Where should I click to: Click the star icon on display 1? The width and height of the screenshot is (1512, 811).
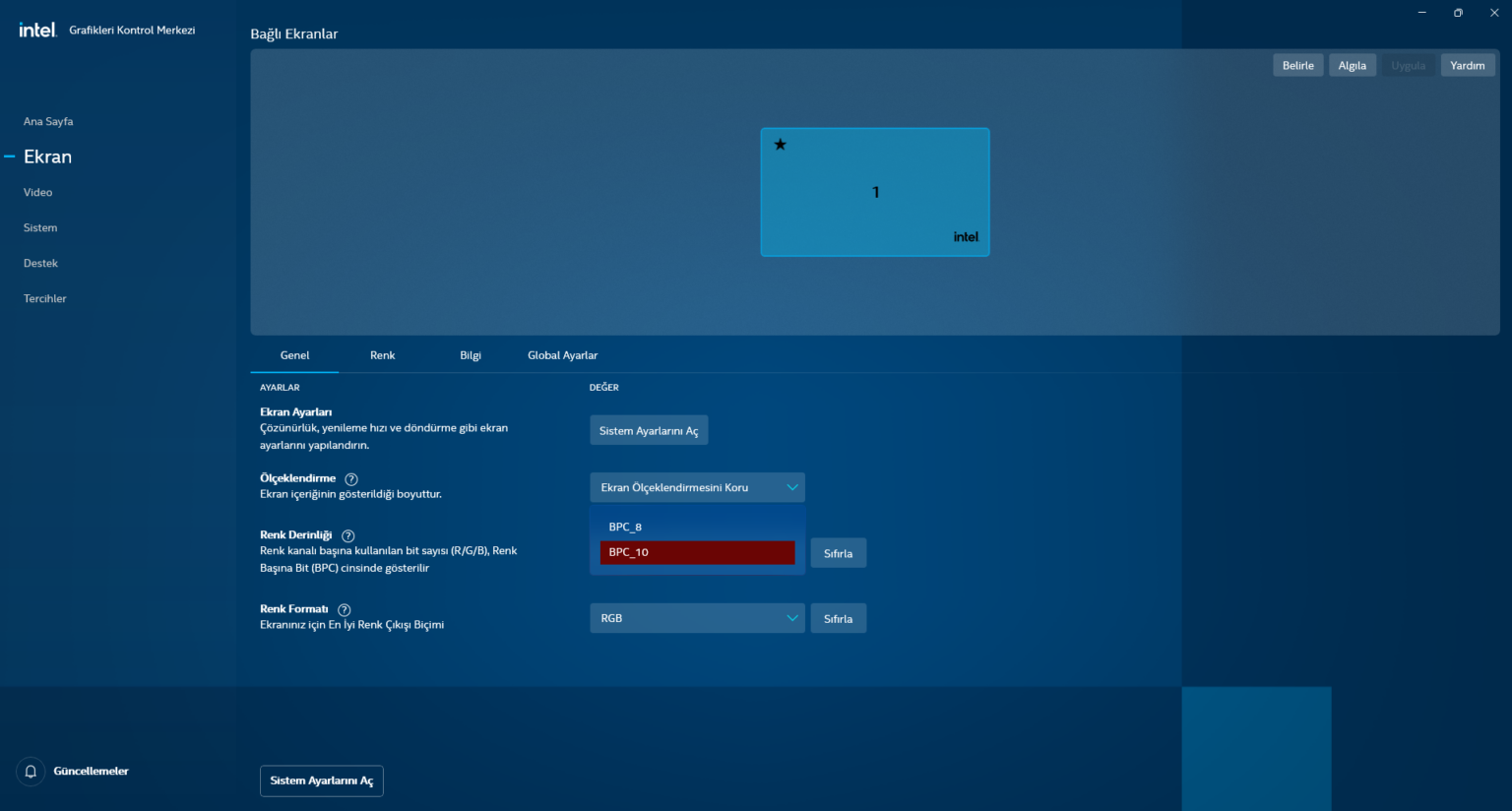[780, 145]
